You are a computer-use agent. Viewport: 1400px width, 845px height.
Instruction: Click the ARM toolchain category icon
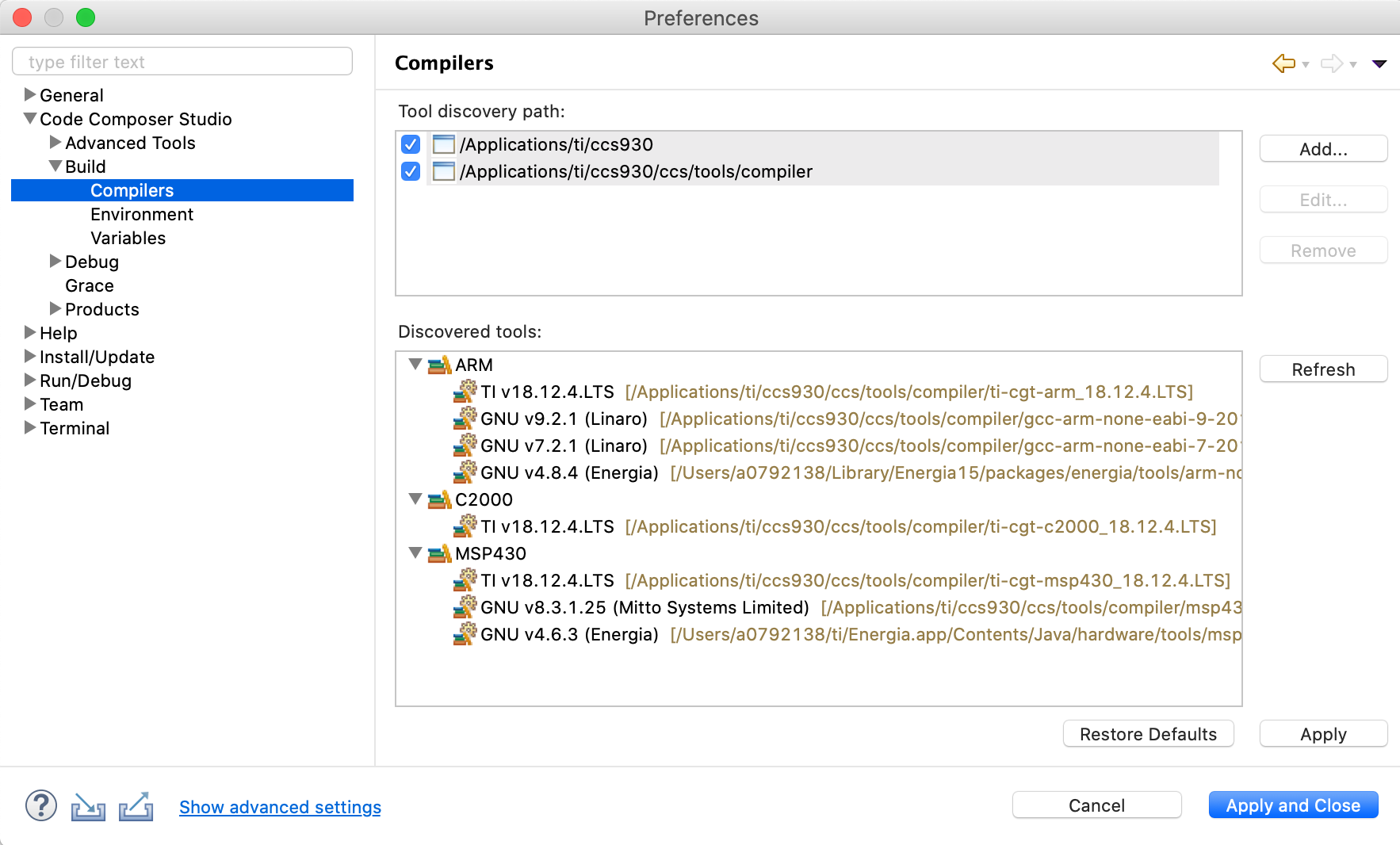[x=439, y=365]
